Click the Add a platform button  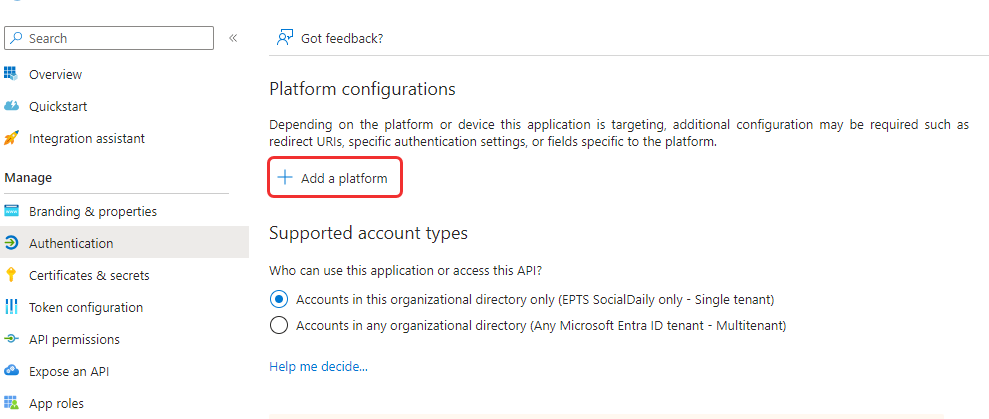(334, 178)
